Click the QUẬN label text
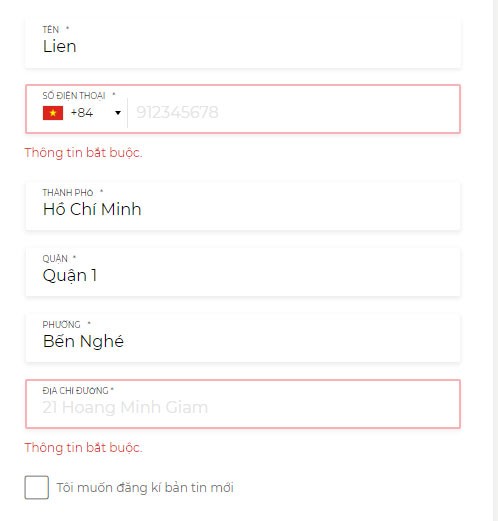 coord(55,259)
